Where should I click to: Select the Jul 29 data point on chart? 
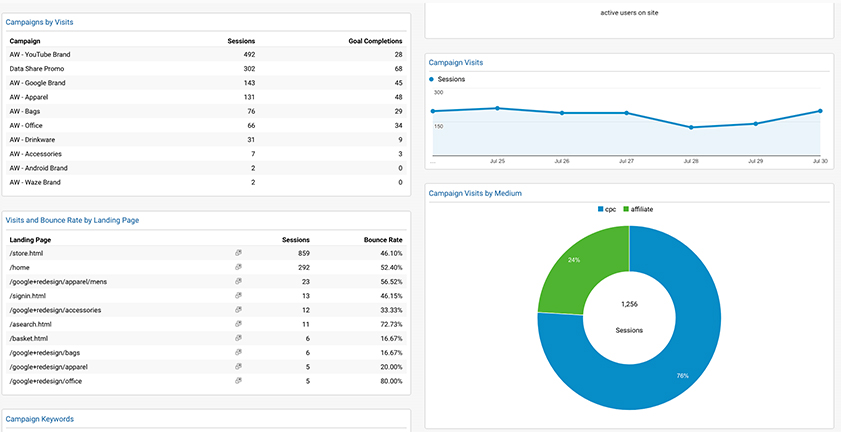(x=756, y=124)
